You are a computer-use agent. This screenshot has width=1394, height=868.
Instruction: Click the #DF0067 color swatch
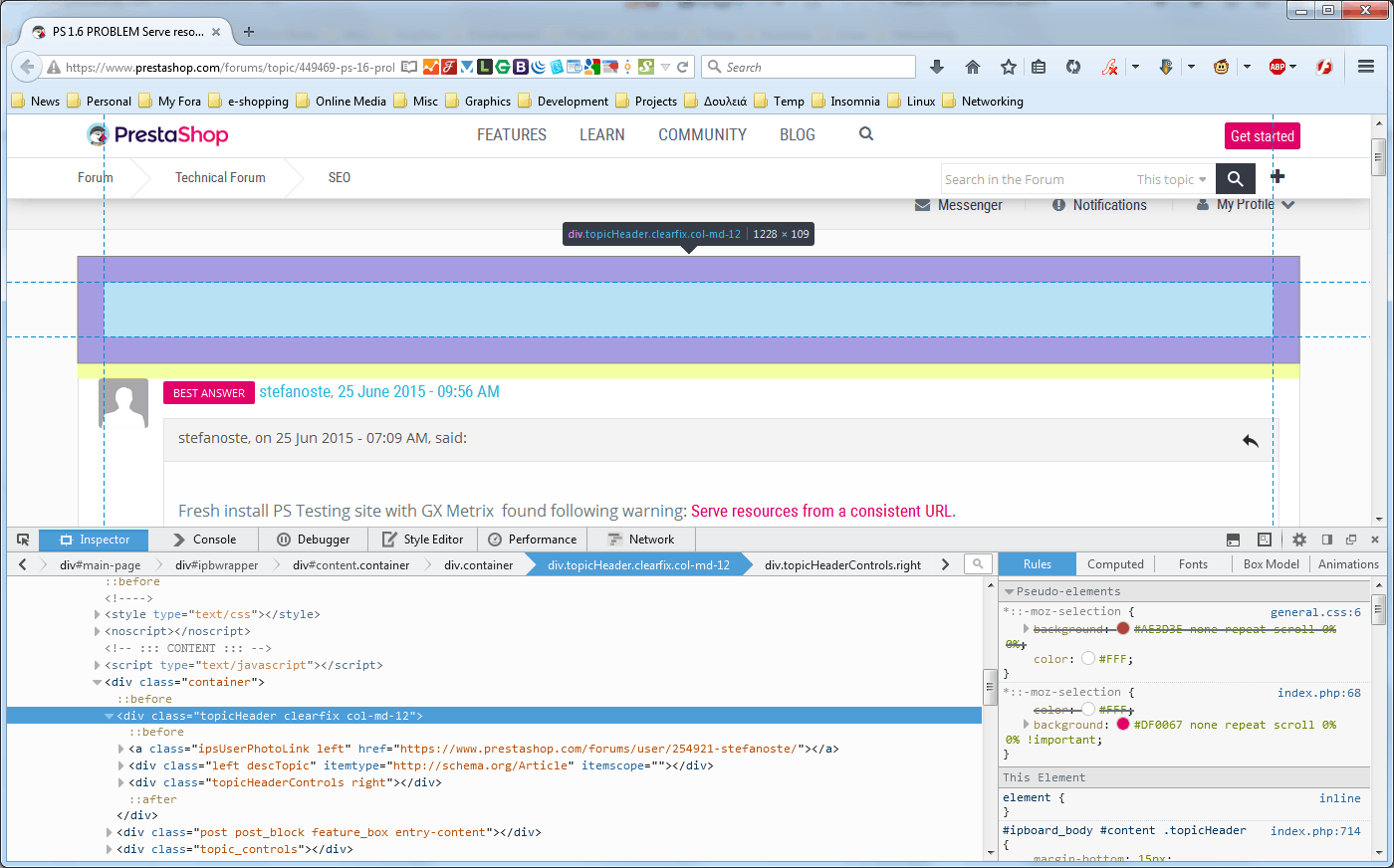[x=1123, y=724]
